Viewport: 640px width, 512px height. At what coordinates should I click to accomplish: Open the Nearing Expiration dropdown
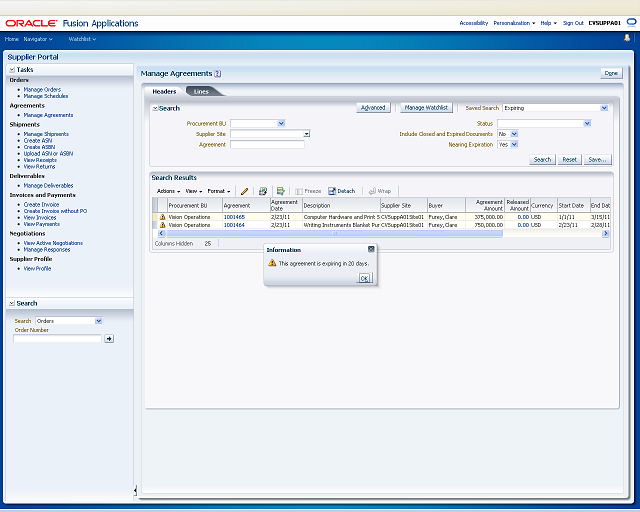pos(514,145)
